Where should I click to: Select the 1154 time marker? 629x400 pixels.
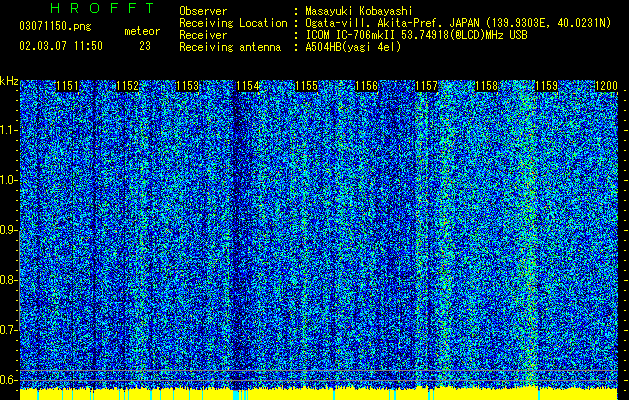[248, 86]
